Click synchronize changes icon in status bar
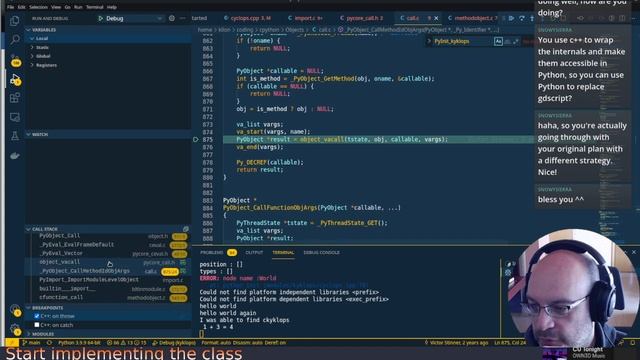640x360 pixels. click(49, 342)
